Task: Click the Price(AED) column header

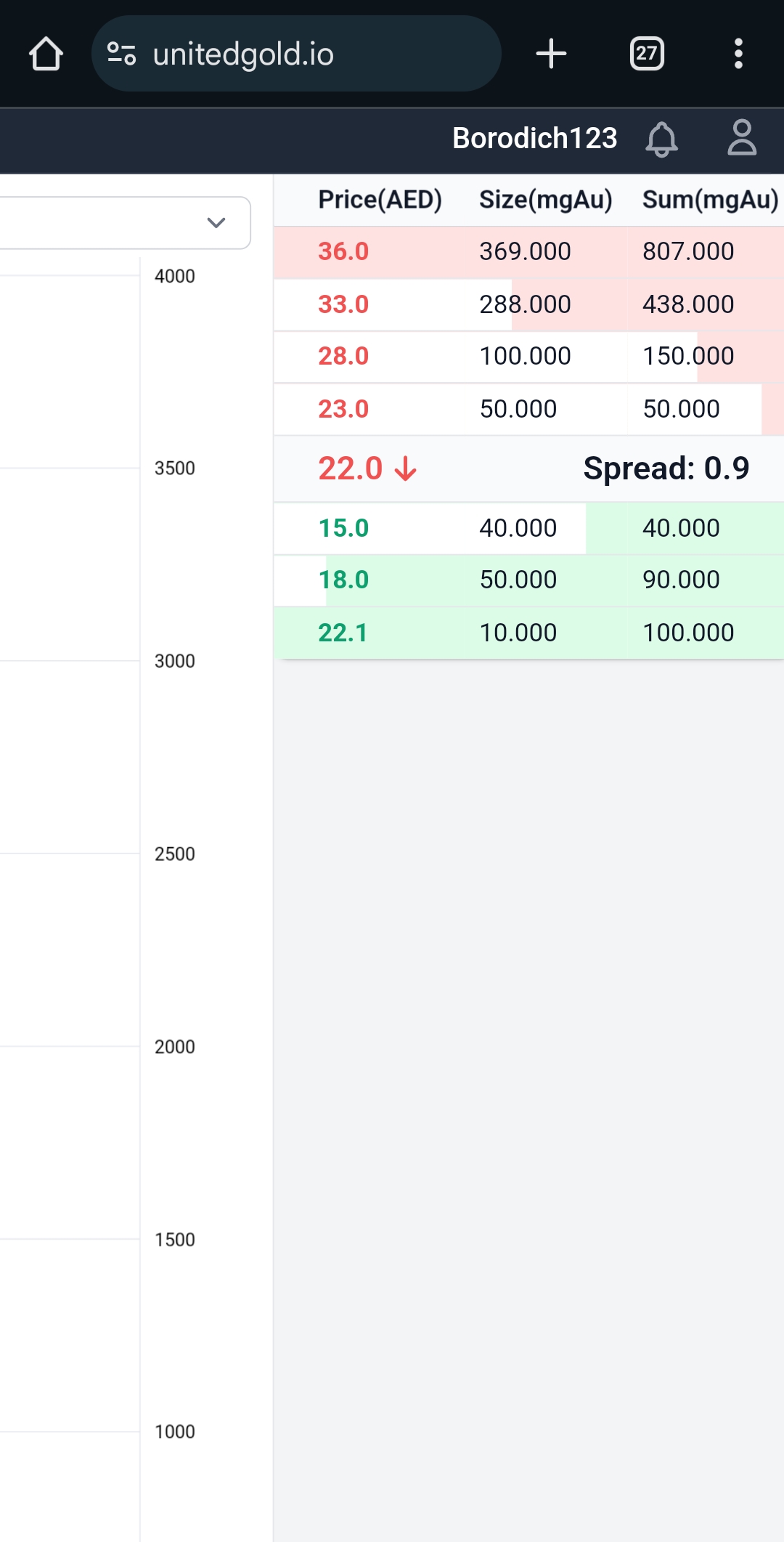Action: pos(380,200)
